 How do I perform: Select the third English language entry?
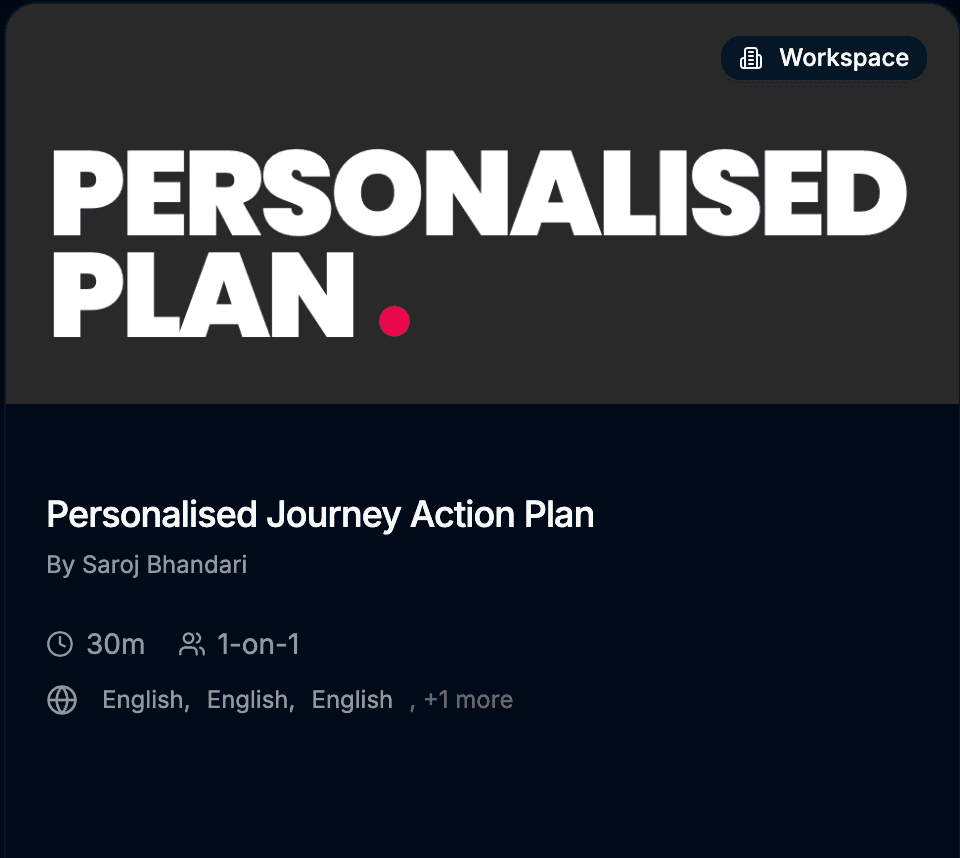pos(352,700)
